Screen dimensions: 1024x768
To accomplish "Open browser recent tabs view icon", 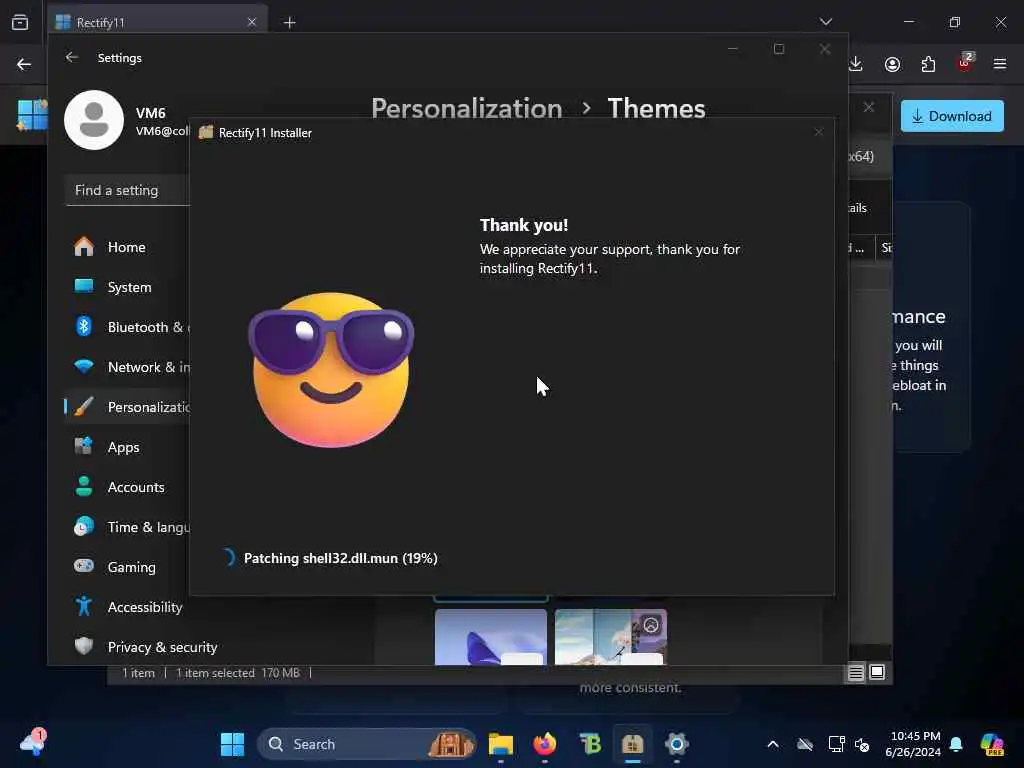I will pos(20,22).
